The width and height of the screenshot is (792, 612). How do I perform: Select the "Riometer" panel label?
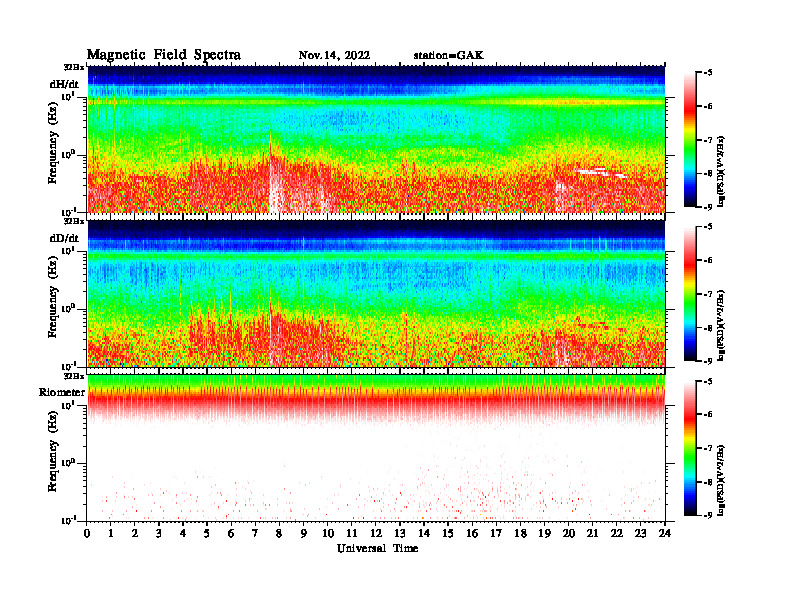click(62, 392)
